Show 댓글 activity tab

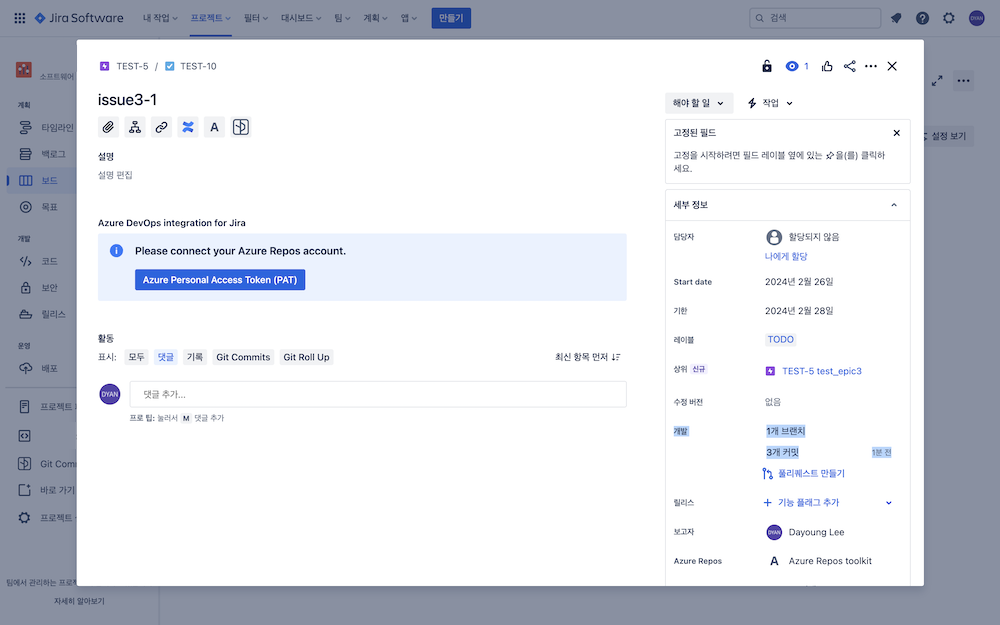166,357
